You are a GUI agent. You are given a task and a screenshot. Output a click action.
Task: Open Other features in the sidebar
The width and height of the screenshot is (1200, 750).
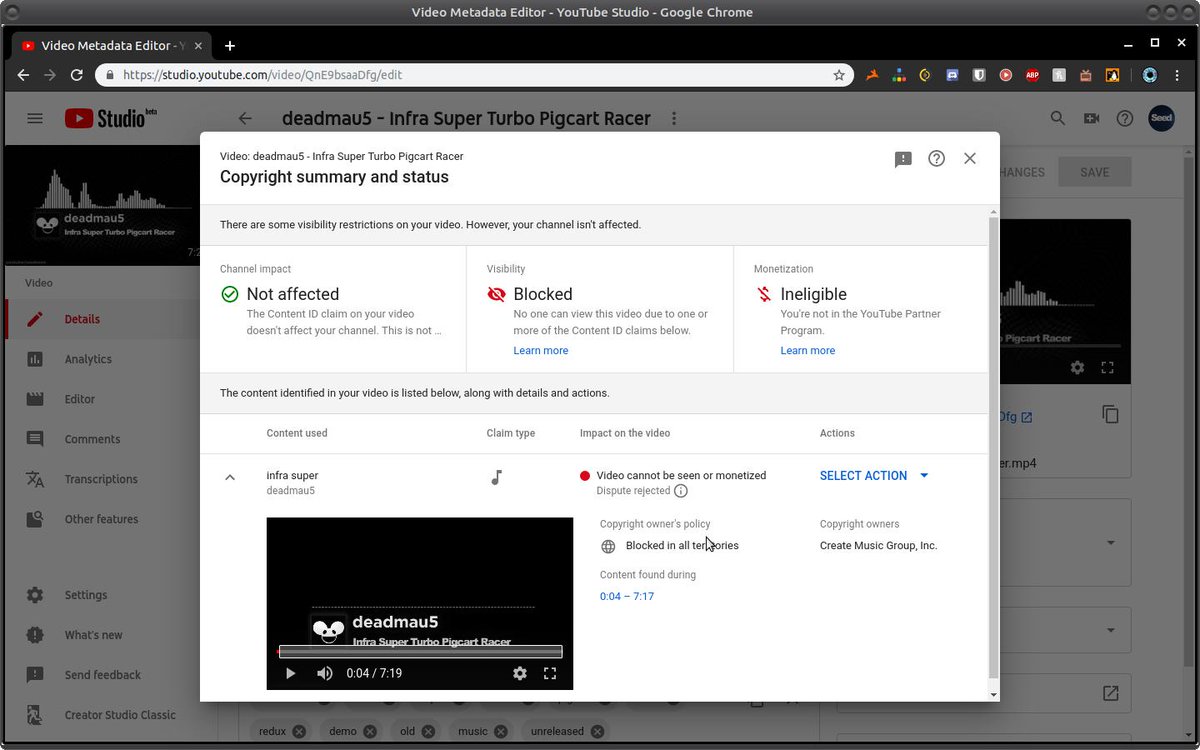coord(102,519)
